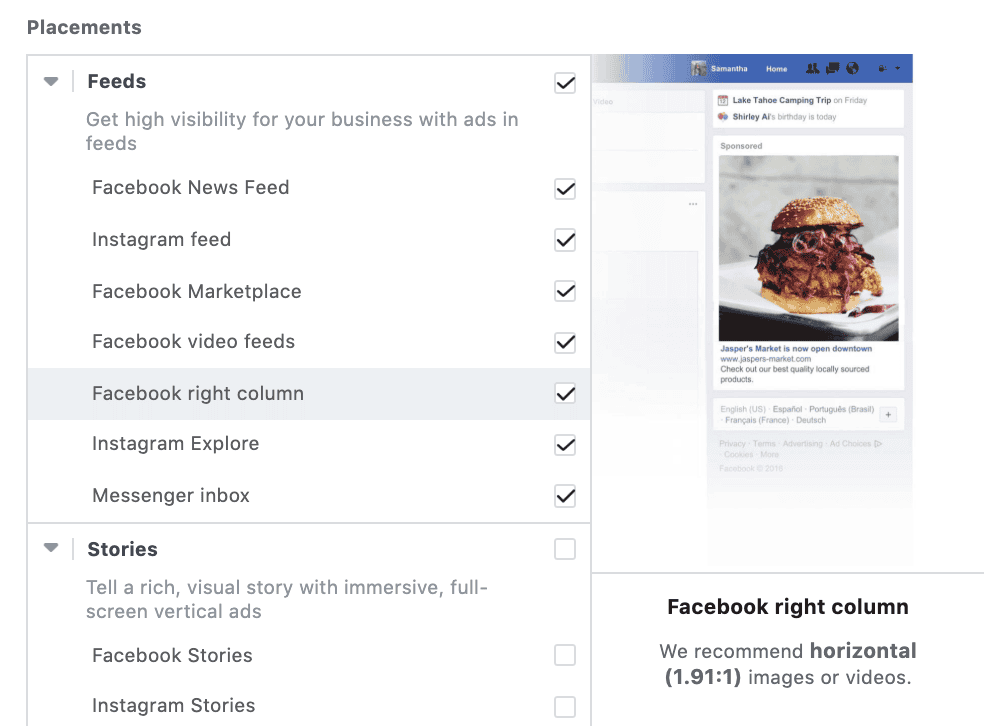This screenshot has height=726, width=986.
Task: Click the messages icon in preview header
Action: tap(833, 69)
